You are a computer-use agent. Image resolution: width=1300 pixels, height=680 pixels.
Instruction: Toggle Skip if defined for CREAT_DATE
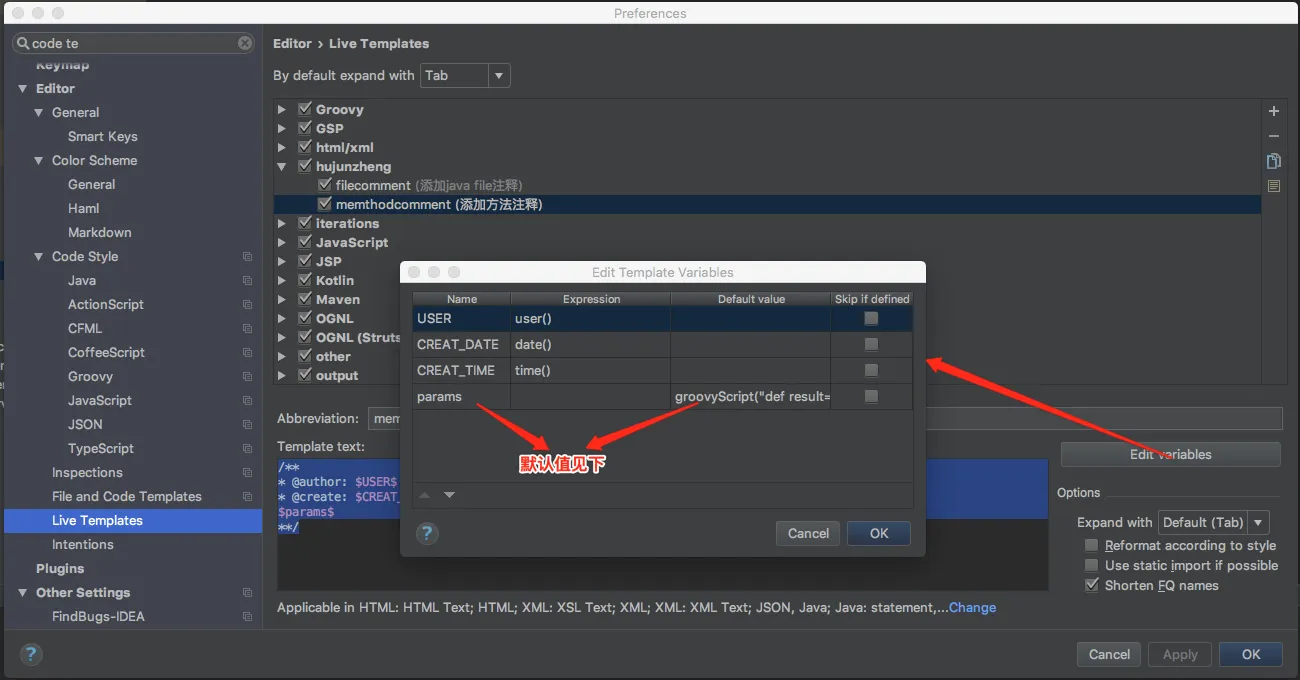(871, 344)
